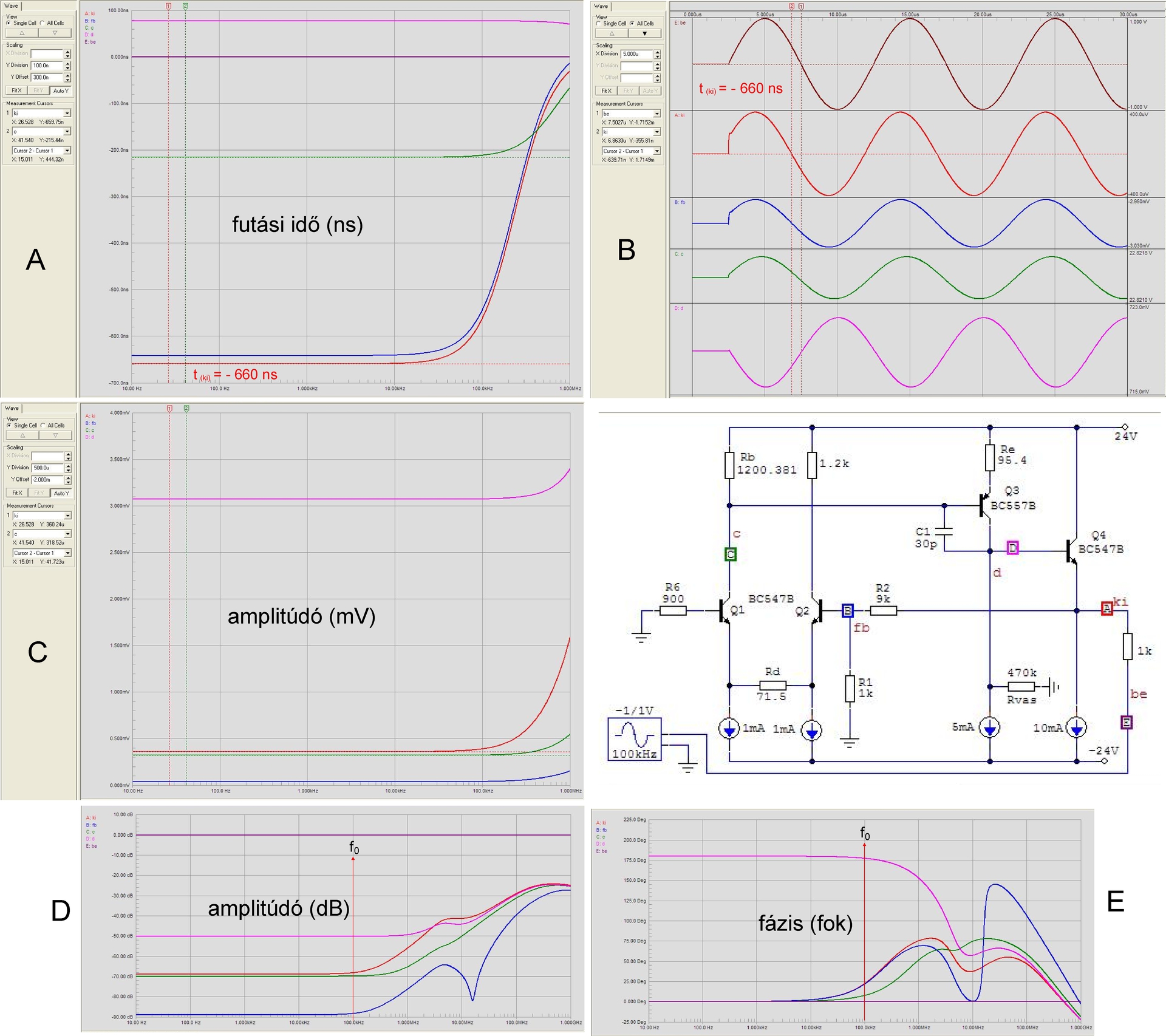Open cursor 1 dropdown showing 'be'

click(x=656, y=114)
